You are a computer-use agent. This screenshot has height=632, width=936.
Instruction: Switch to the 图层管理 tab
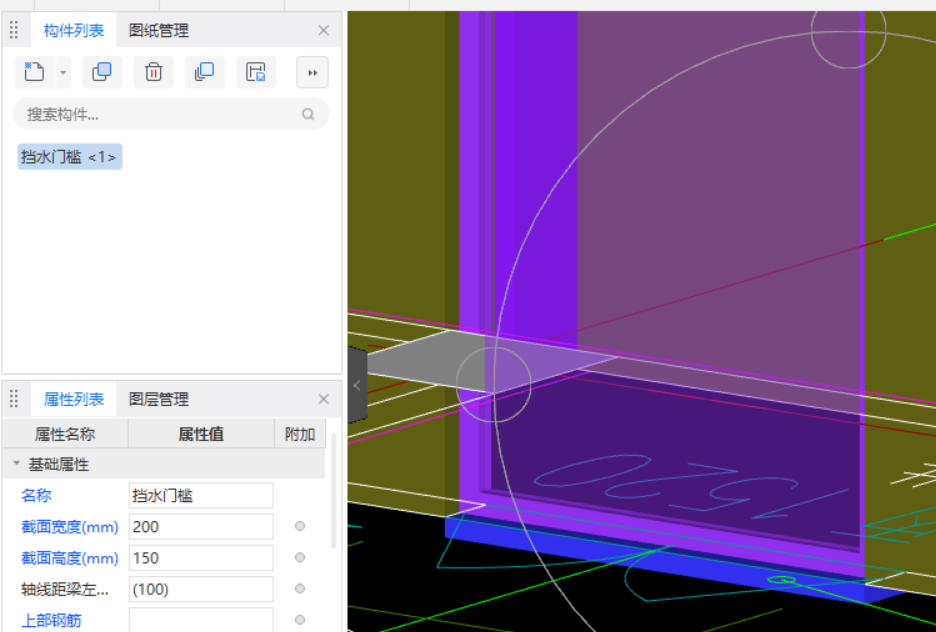tap(159, 399)
